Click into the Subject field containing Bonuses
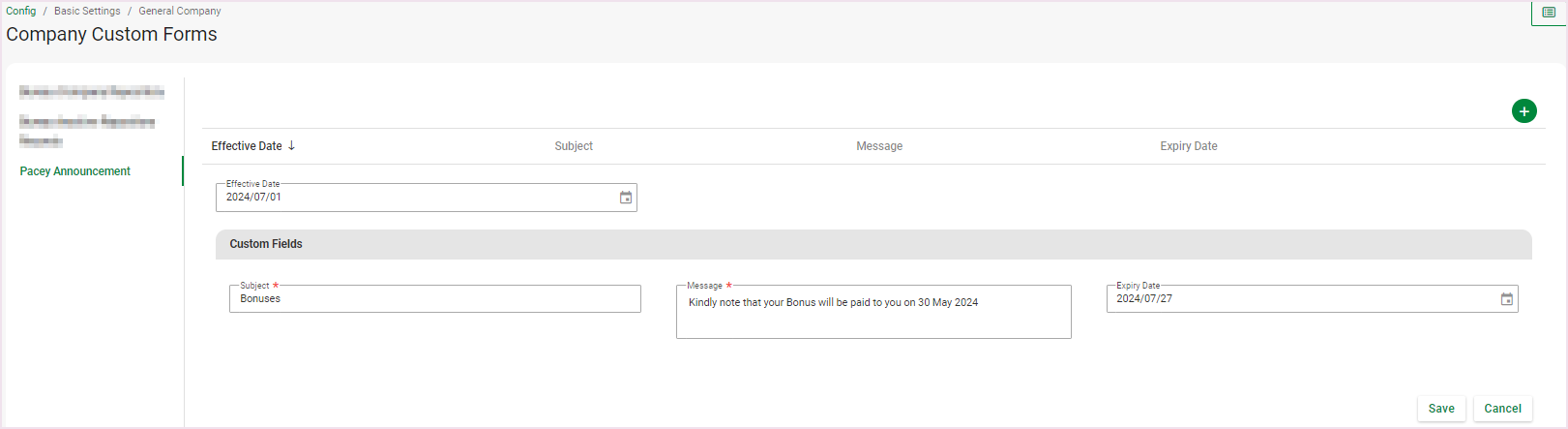 point(434,299)
